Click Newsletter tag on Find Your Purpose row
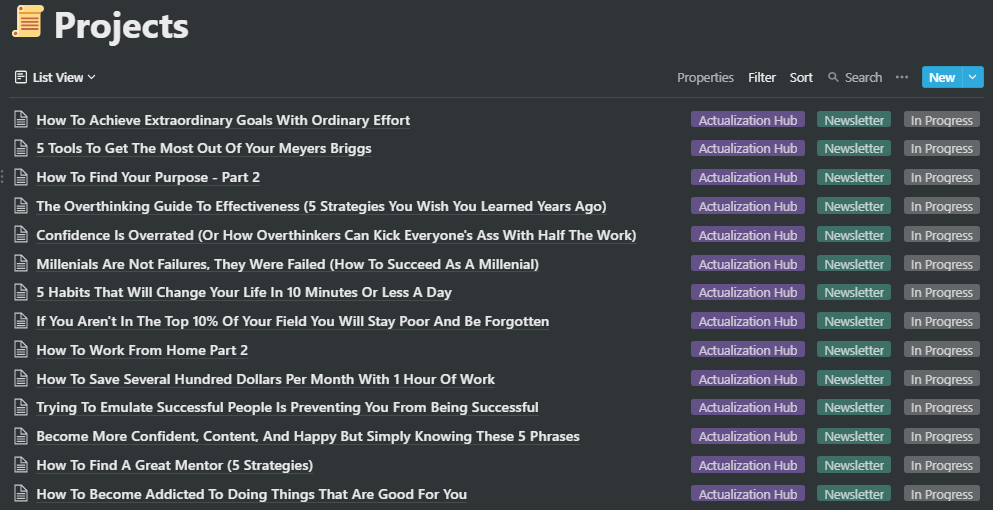This screenshot has width=993, height=510. pos(854,177)
